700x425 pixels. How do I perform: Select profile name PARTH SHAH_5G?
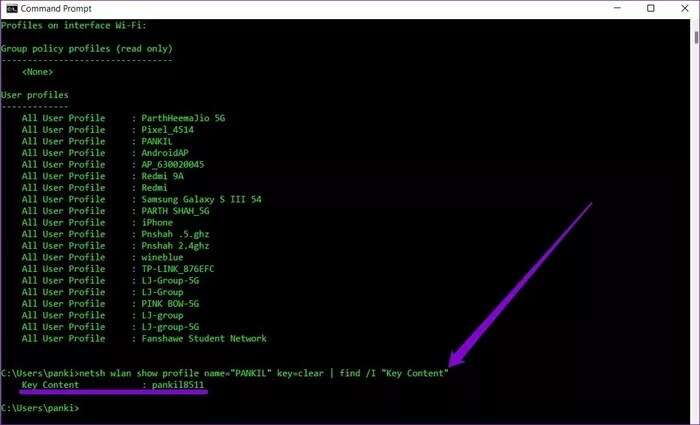(175, 211)
